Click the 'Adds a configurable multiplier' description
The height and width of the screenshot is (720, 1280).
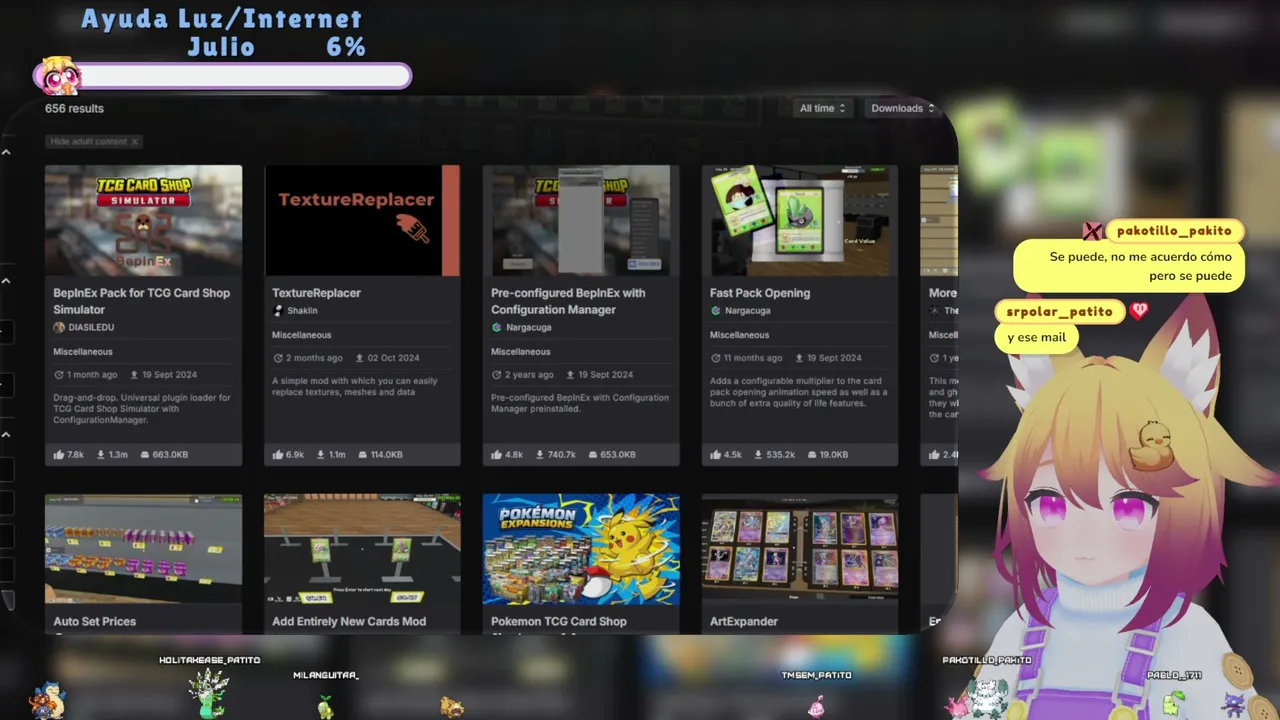point(798,392)
